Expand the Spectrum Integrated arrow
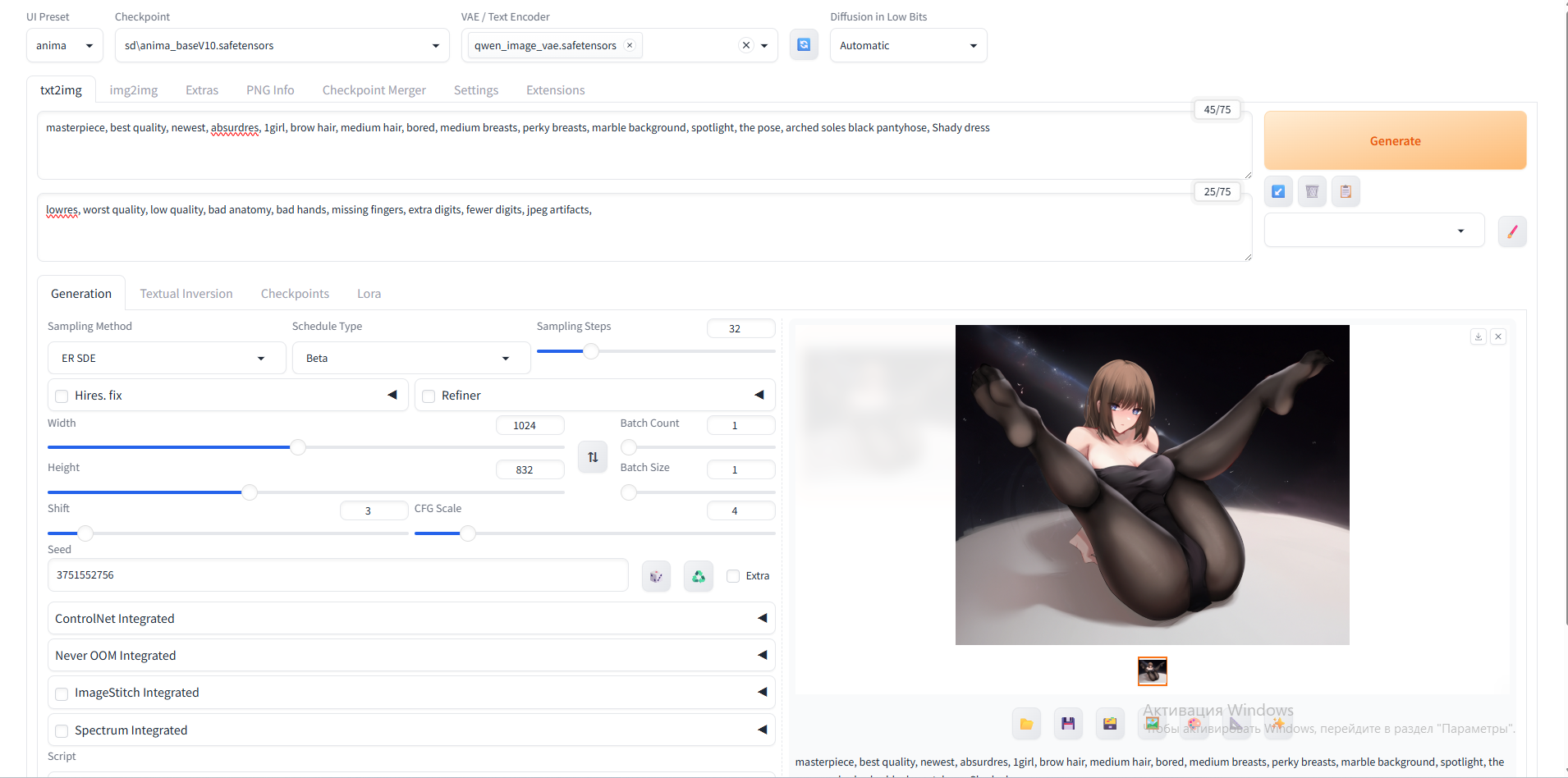Viewport: 1568px width, 778px height. pos(763,730)
